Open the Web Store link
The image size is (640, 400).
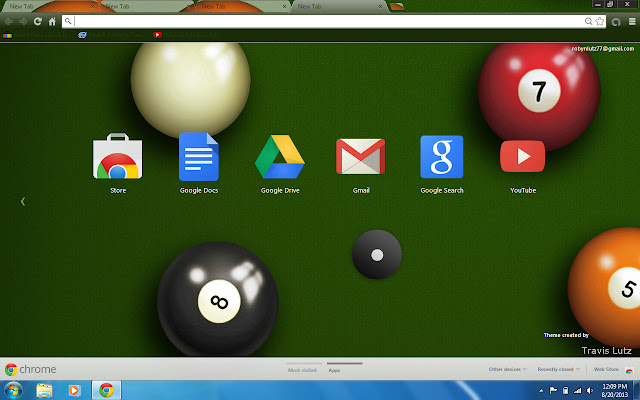point(606,369)
